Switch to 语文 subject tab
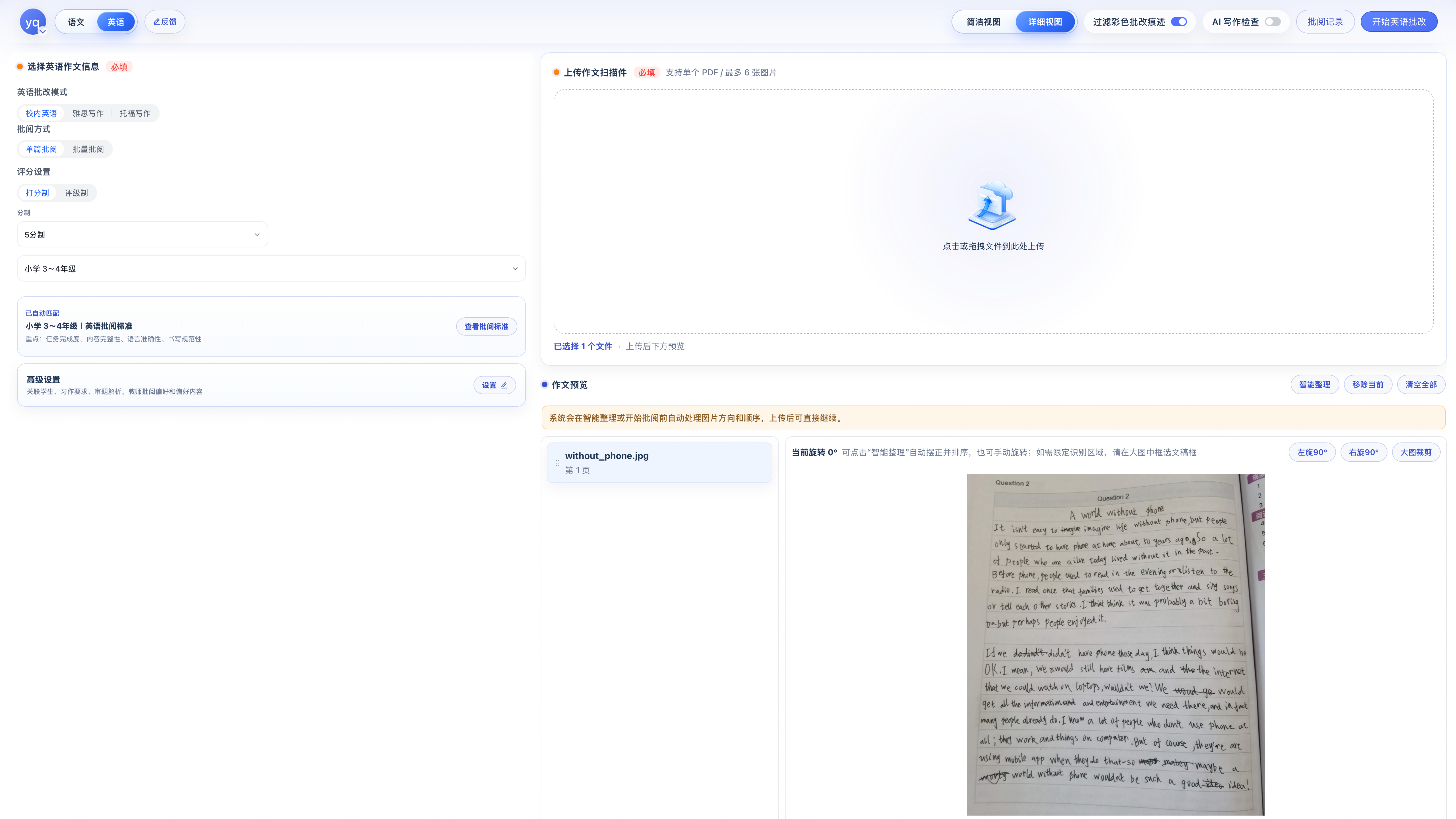 point(76,22)
